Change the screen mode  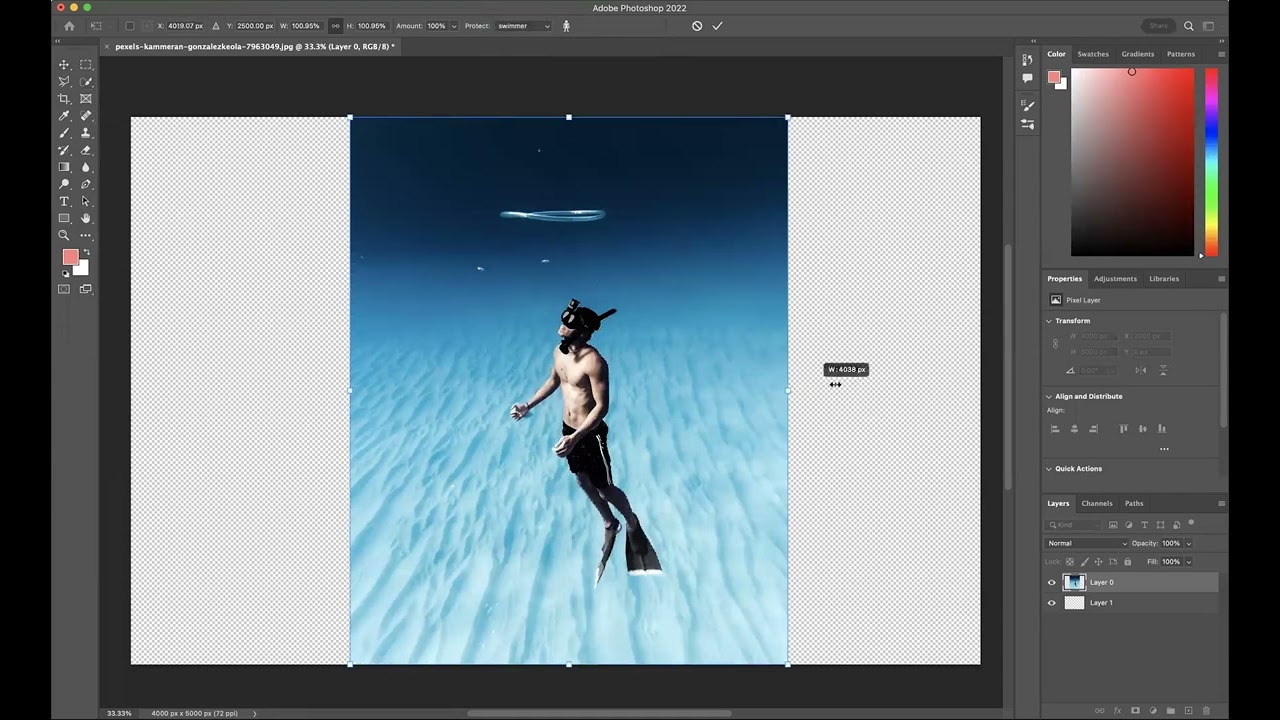click(86, 289)
